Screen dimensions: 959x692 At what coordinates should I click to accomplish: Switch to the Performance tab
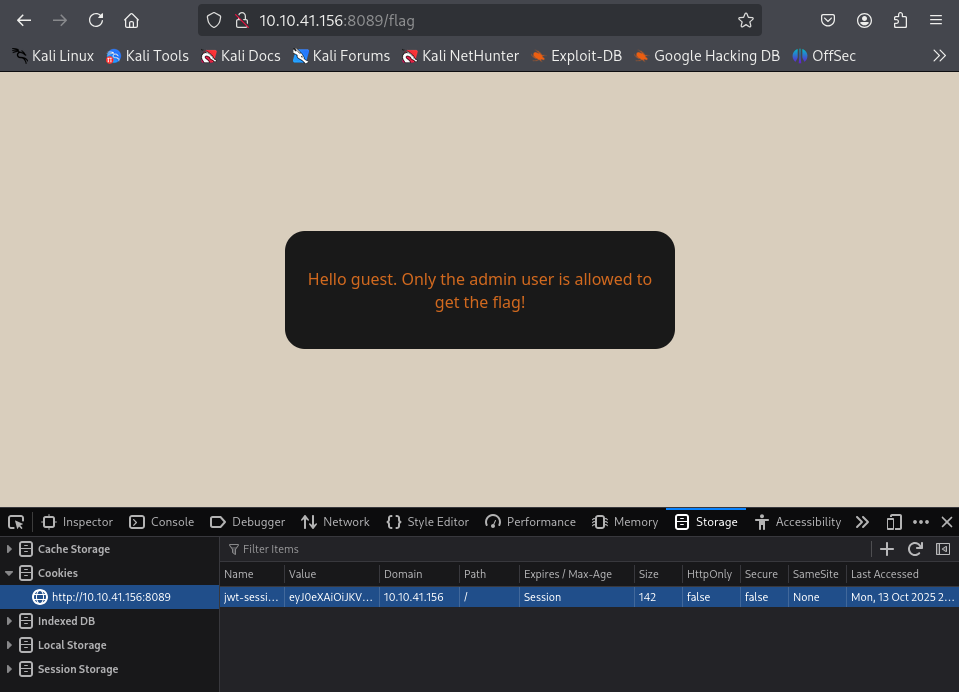click(530, 522)
